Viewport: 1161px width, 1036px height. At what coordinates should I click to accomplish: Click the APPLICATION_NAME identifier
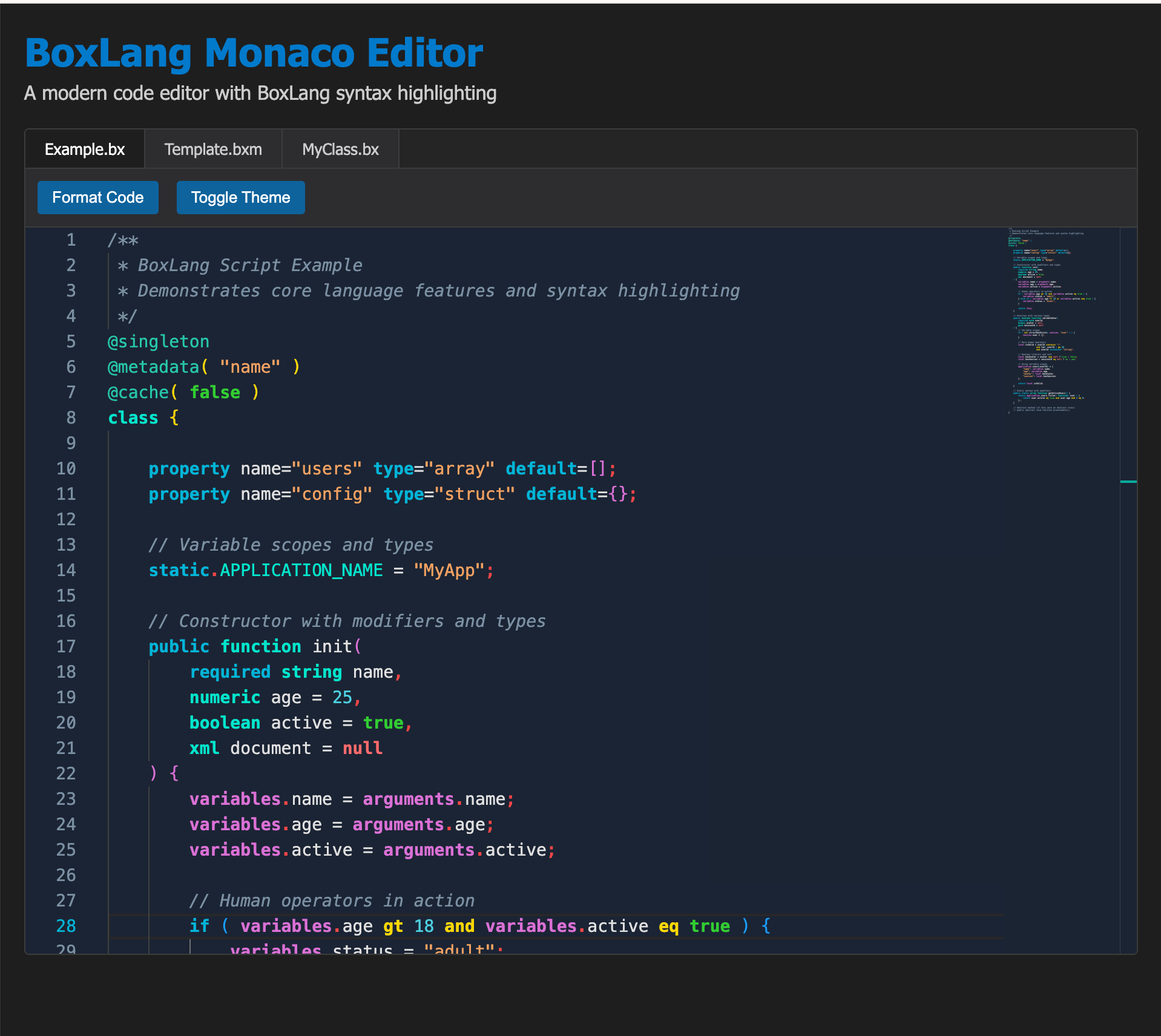pyautogui.click(x=301, y=571)
